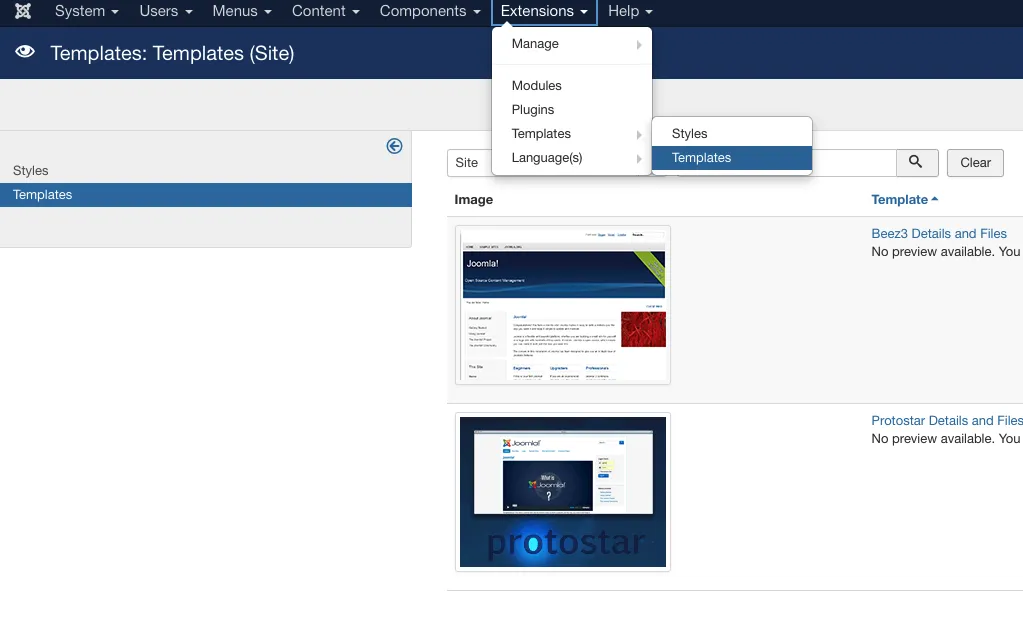Collapse sidebar with the left arrow icon

coord(394,146)
